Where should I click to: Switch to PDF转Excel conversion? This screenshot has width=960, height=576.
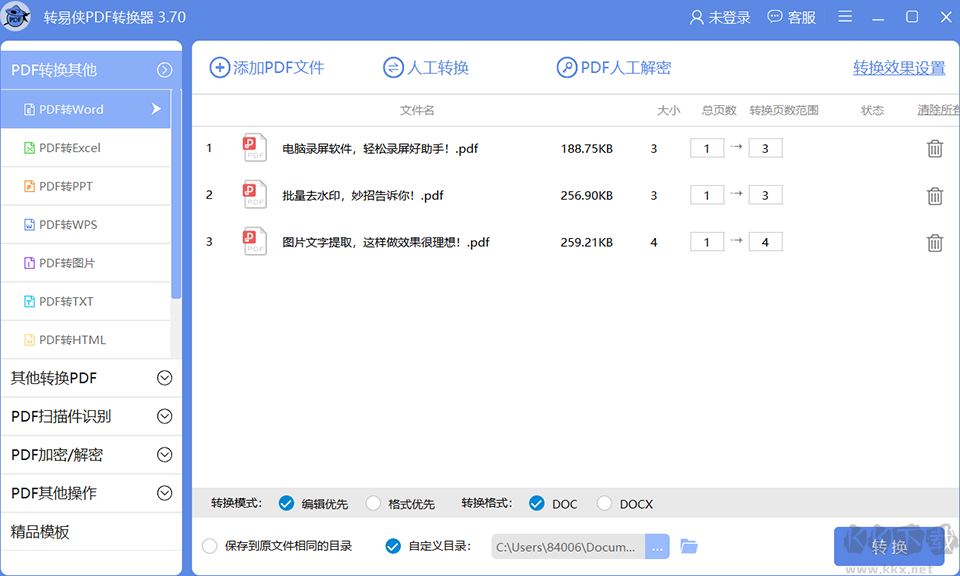tap(68, 147)
